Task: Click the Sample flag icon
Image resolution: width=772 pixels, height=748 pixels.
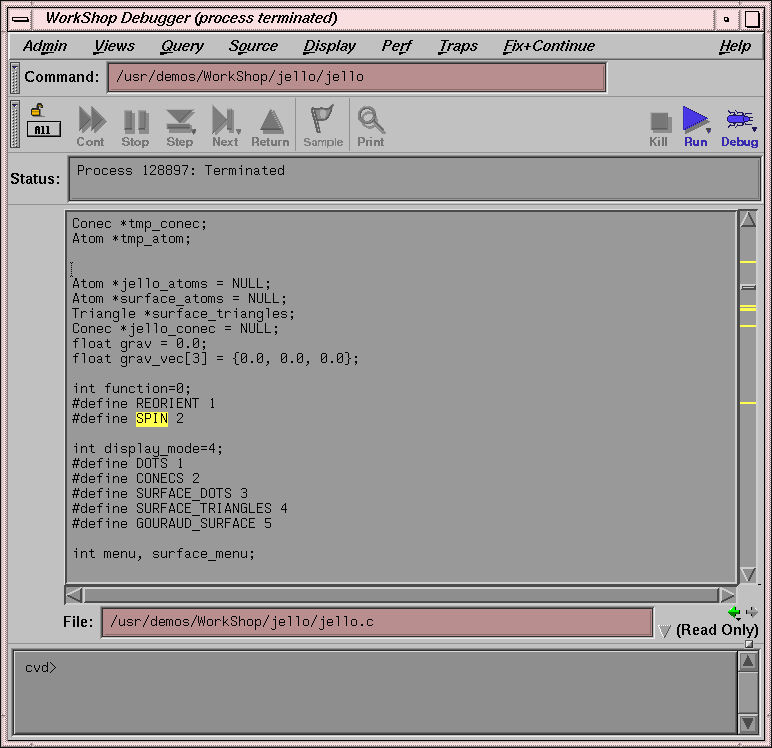Action: 322,125
